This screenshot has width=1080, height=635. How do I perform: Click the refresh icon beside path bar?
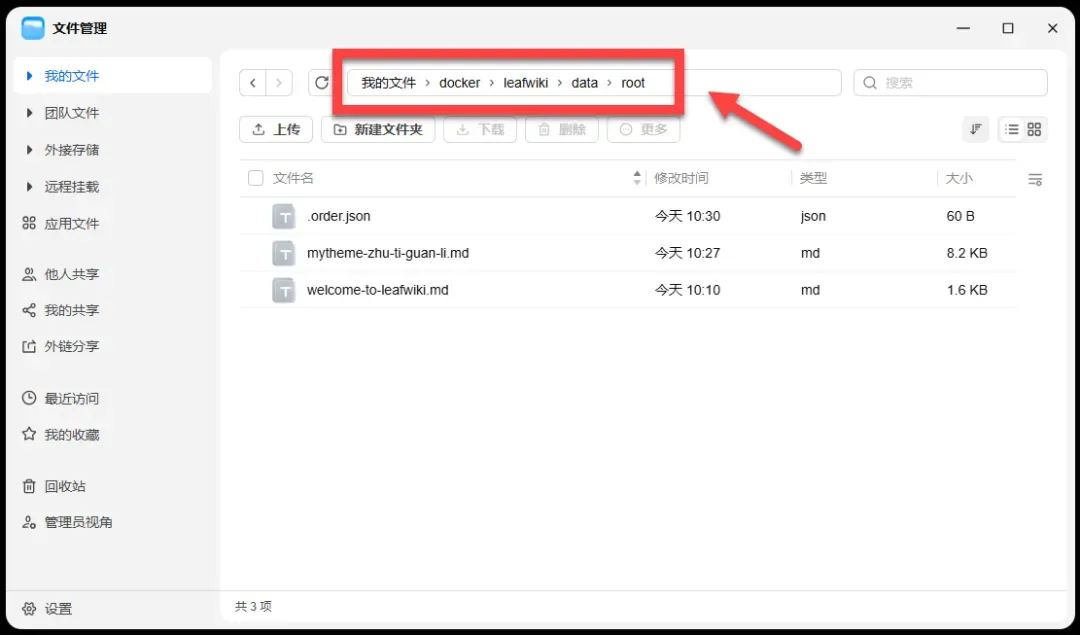pos(322,83)
